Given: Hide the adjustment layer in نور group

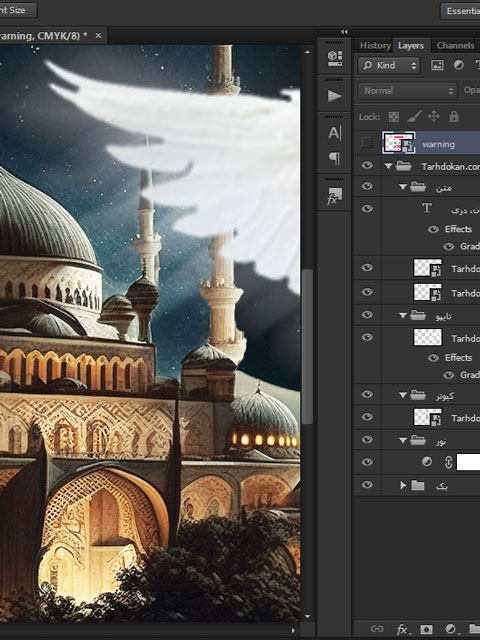Looking at the screenshot, I should [x=367, y=462].
